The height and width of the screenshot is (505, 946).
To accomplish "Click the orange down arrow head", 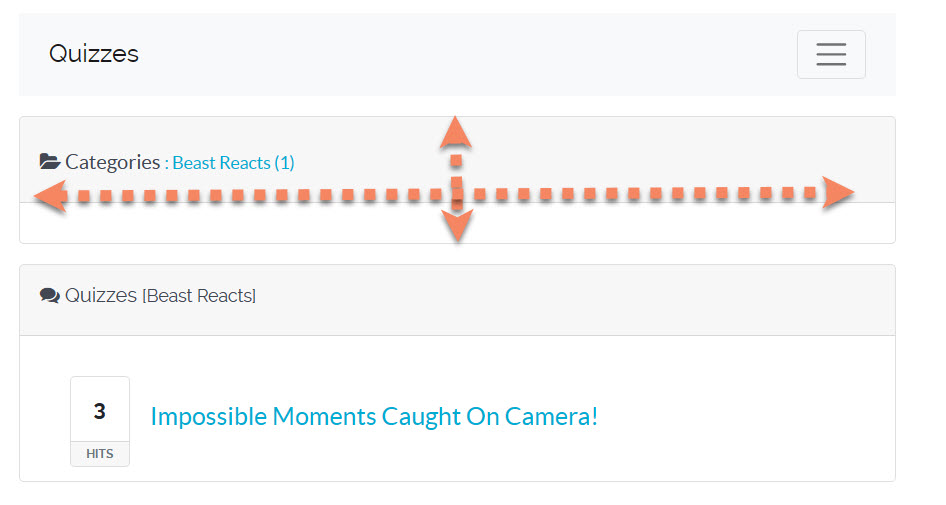I will [457, 228].
